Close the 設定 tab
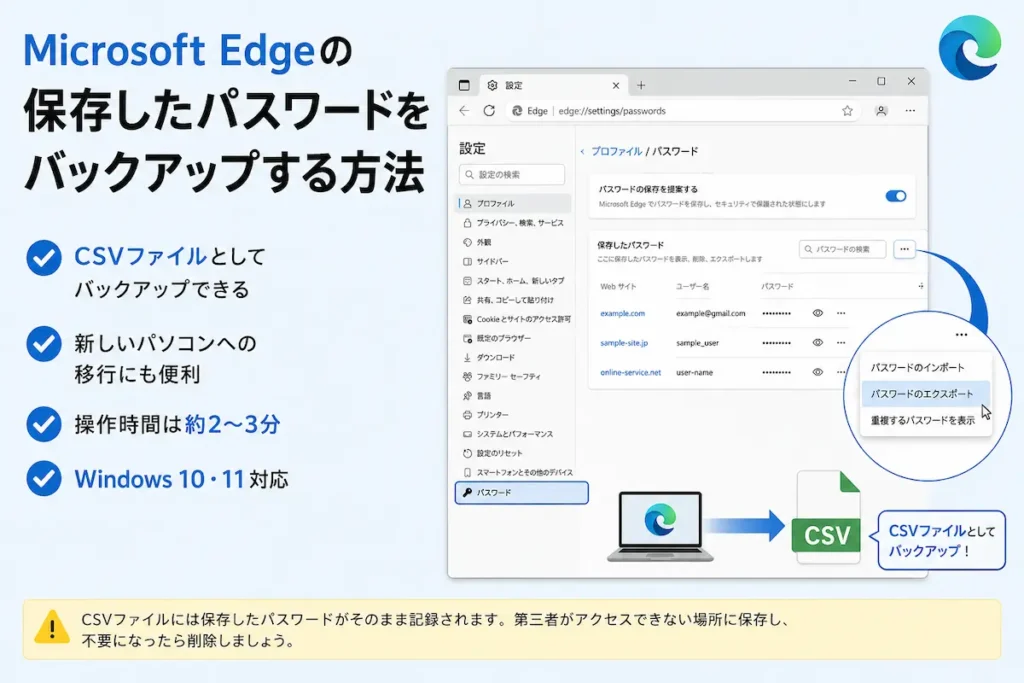Viewport: 1024px width, 683px height. [x=615, y=86]
